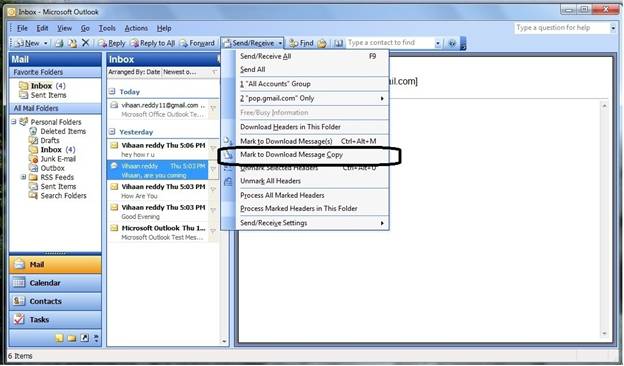Toggle flag on 'Good Evening' message

point(213,211)
